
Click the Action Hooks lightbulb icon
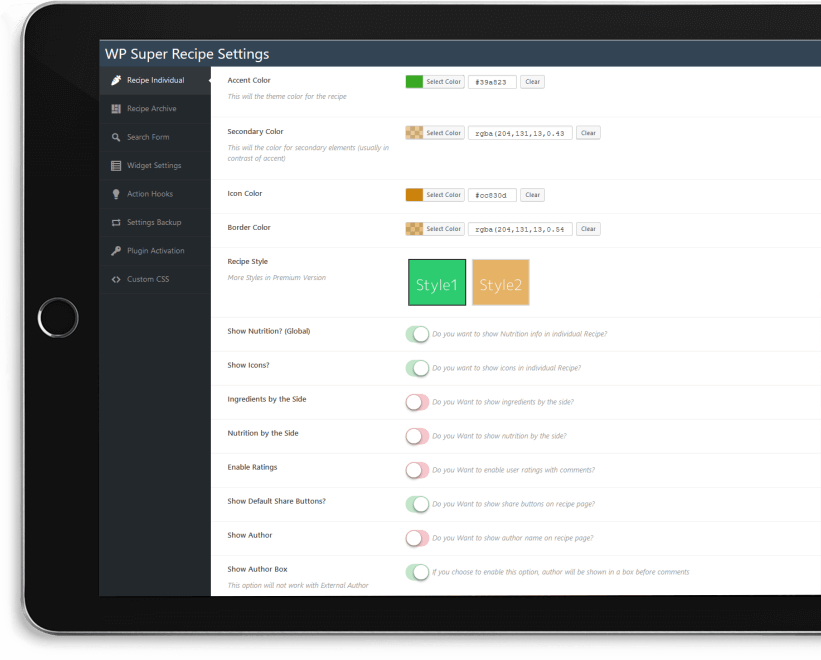pos(116,194)
